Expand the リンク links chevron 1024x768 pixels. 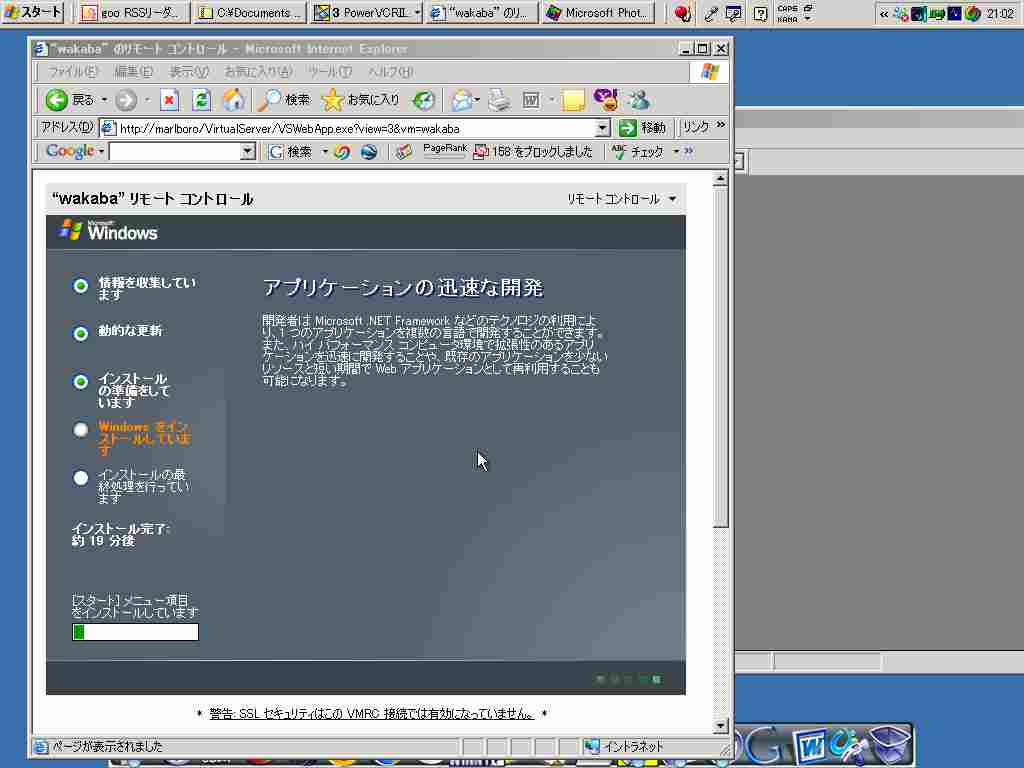(720, 125)
